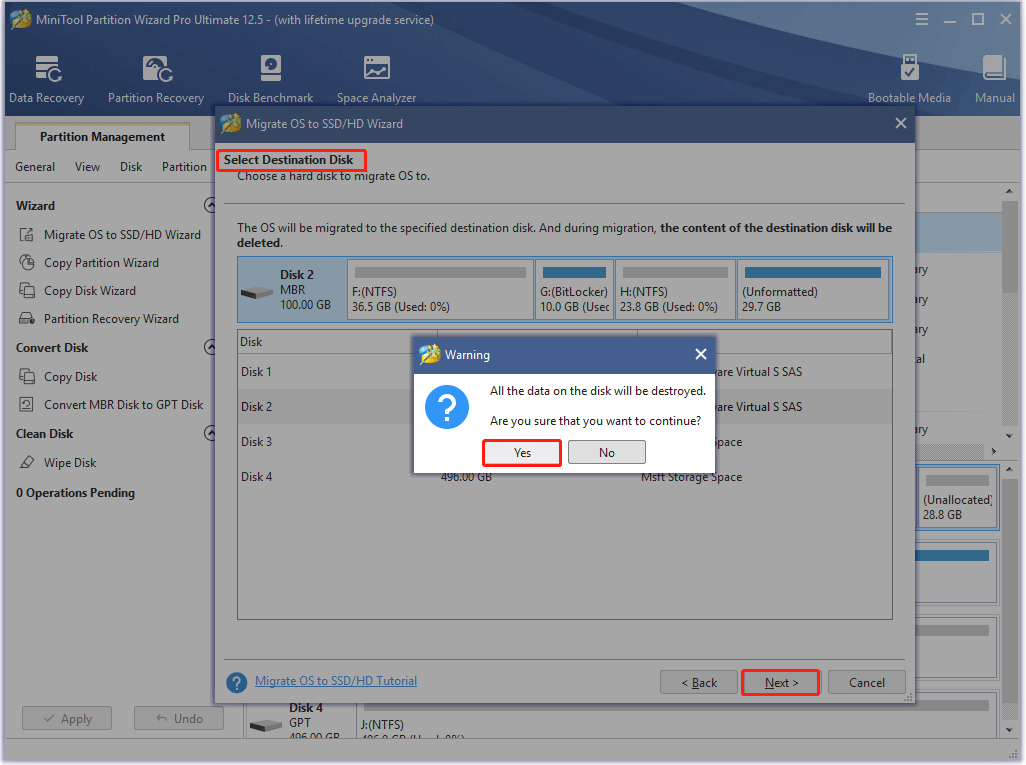The image size is (1026, 765).
Task: Collapse the Convert Disk section
Action: point(210,348)
